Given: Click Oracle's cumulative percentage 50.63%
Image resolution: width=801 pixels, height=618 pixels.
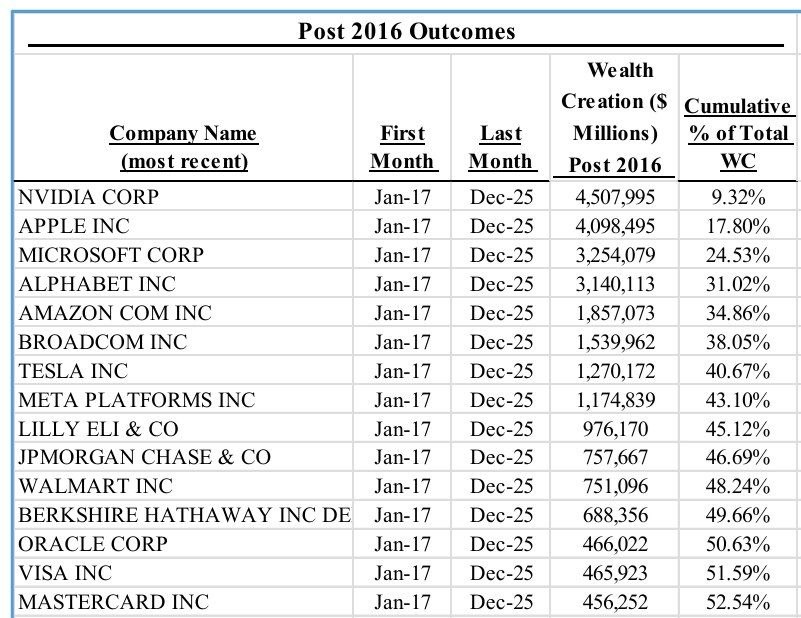Looking at the screenshot, I should (737, 545).
